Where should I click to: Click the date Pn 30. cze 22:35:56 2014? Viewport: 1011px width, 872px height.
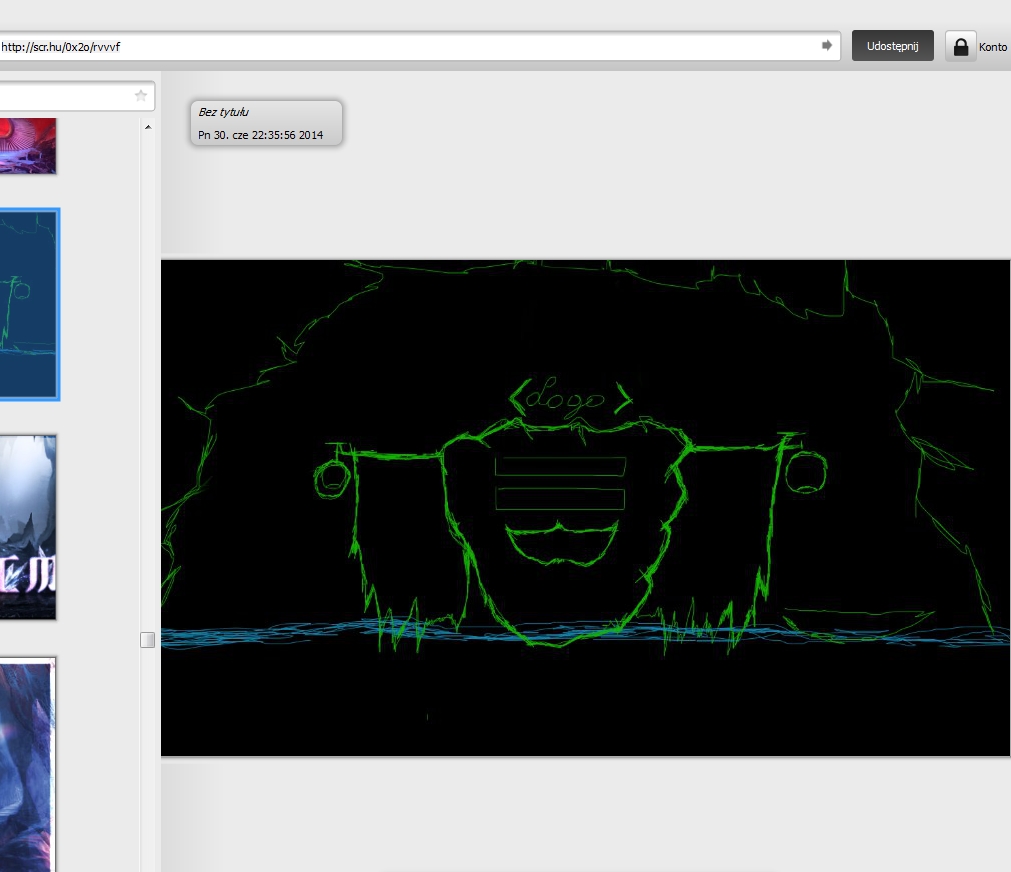point(260,135)
